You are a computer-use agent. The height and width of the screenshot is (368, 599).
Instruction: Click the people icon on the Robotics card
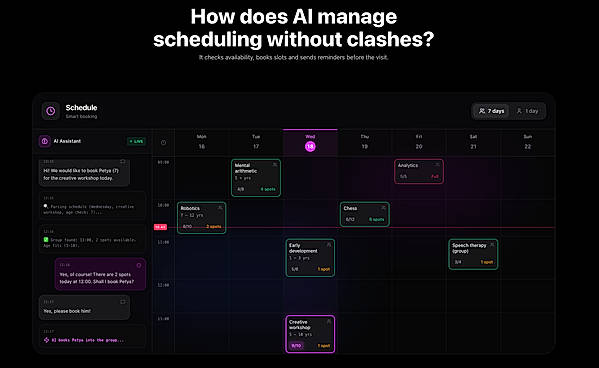220,208
